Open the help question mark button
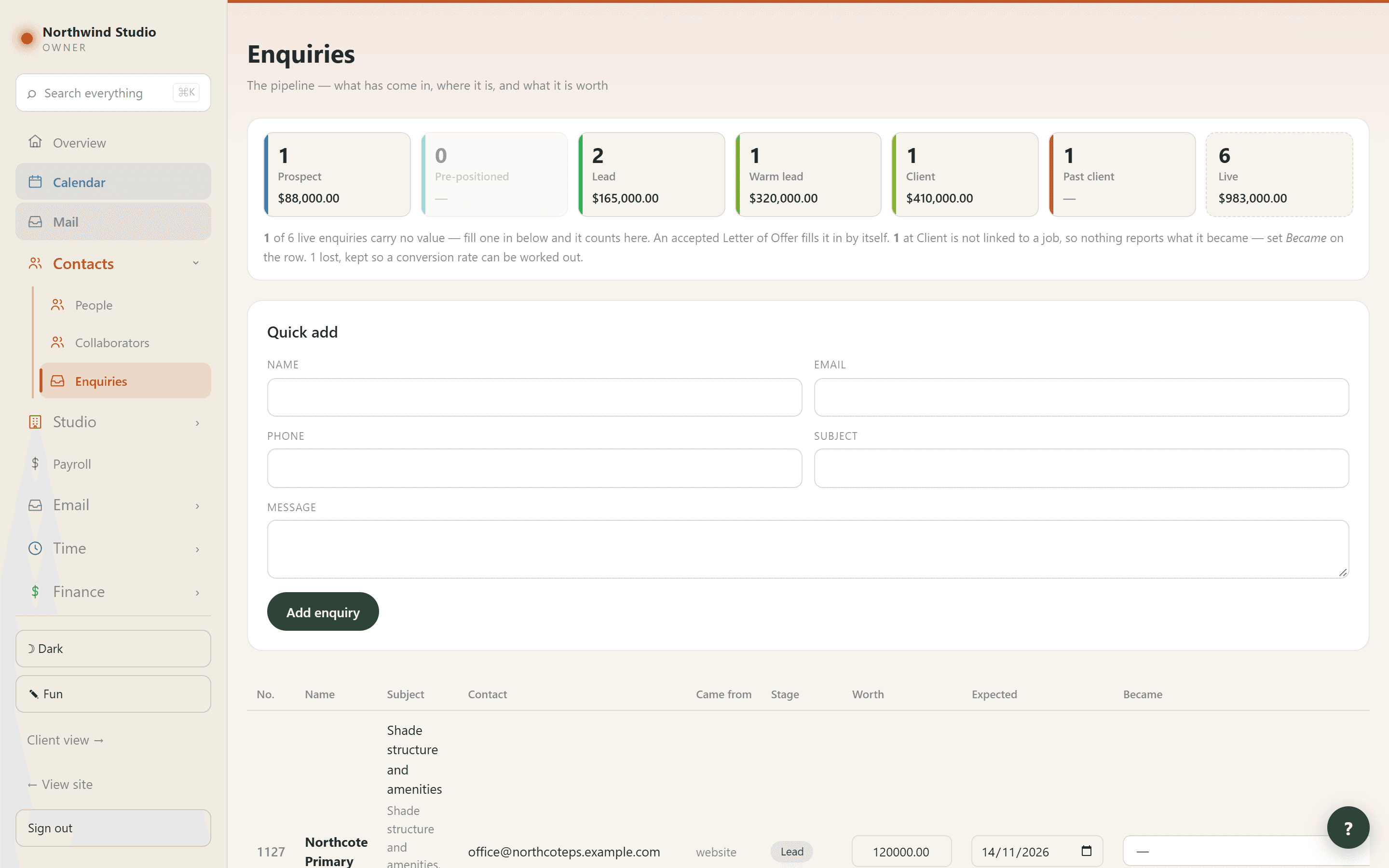Viewport: 1389px width, 868px height. pos(1348,827)
